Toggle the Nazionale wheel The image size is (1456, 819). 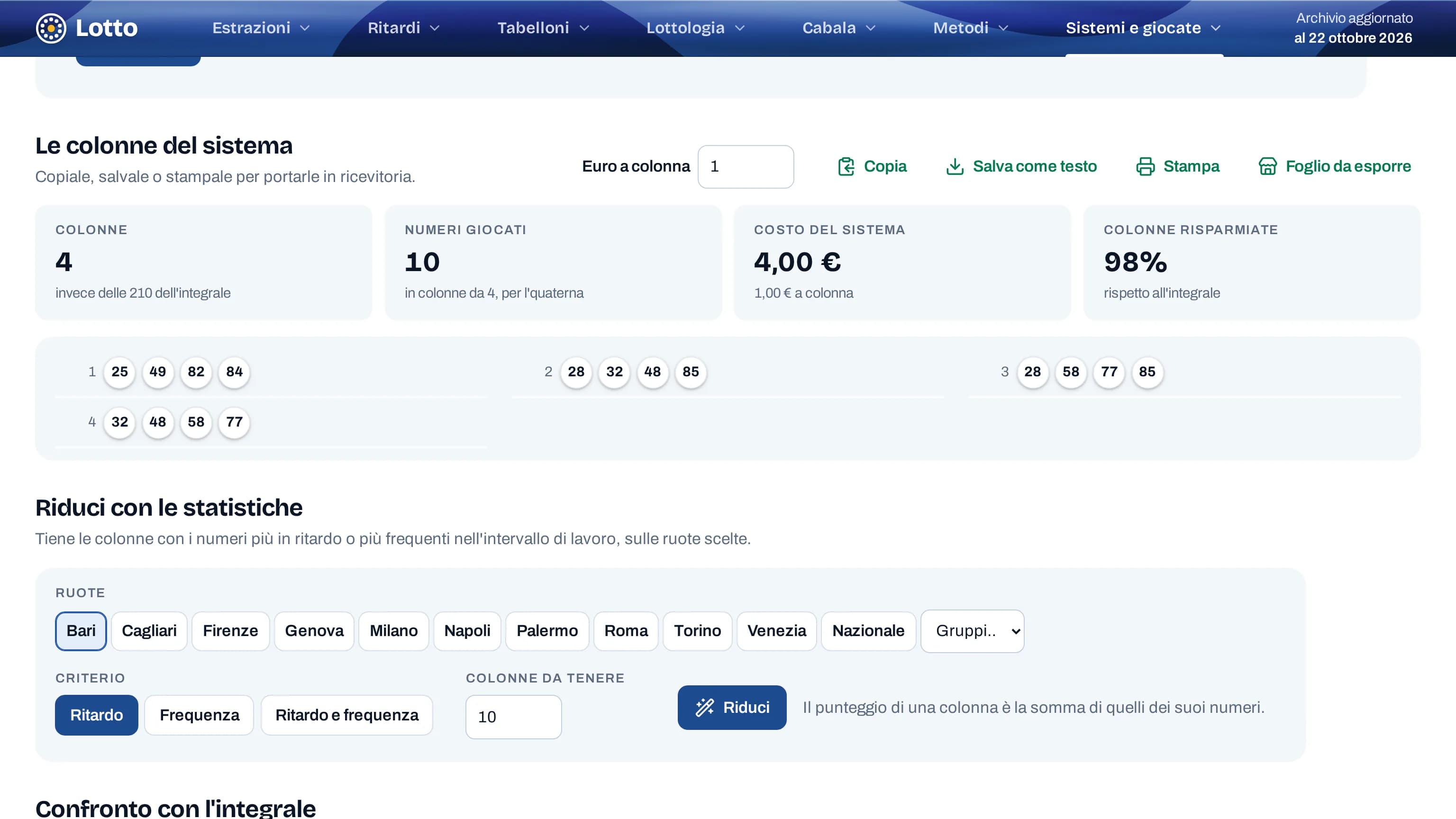tap(868, 631)
